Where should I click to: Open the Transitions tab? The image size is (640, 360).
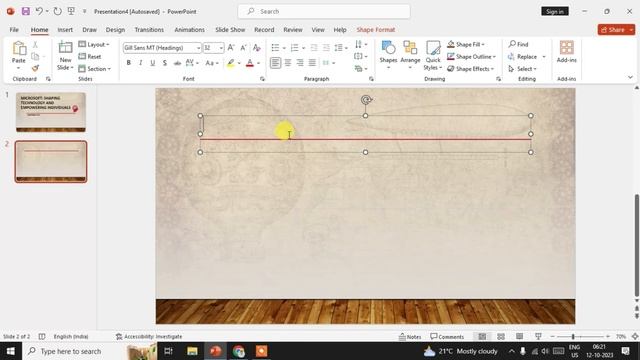(149, 30)
